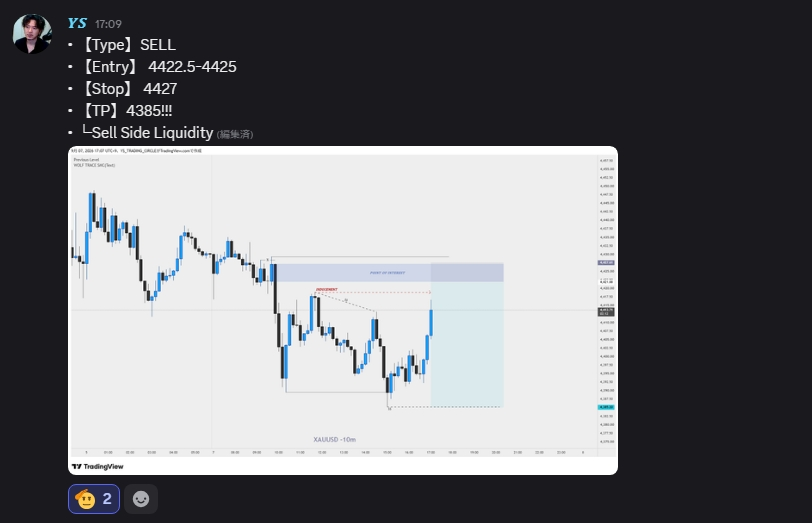Click the teal take-profit zone on the chart
812x523 pixels.
(467, 344)
